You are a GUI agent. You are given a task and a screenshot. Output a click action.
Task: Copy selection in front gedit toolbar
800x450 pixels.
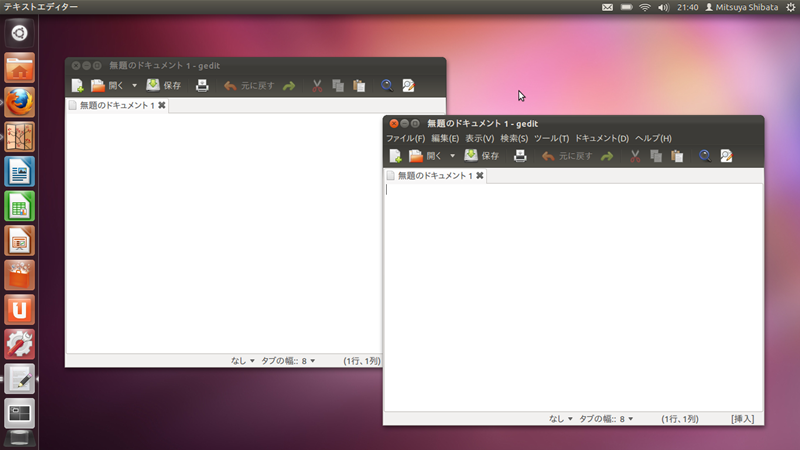tap(656, 156)
